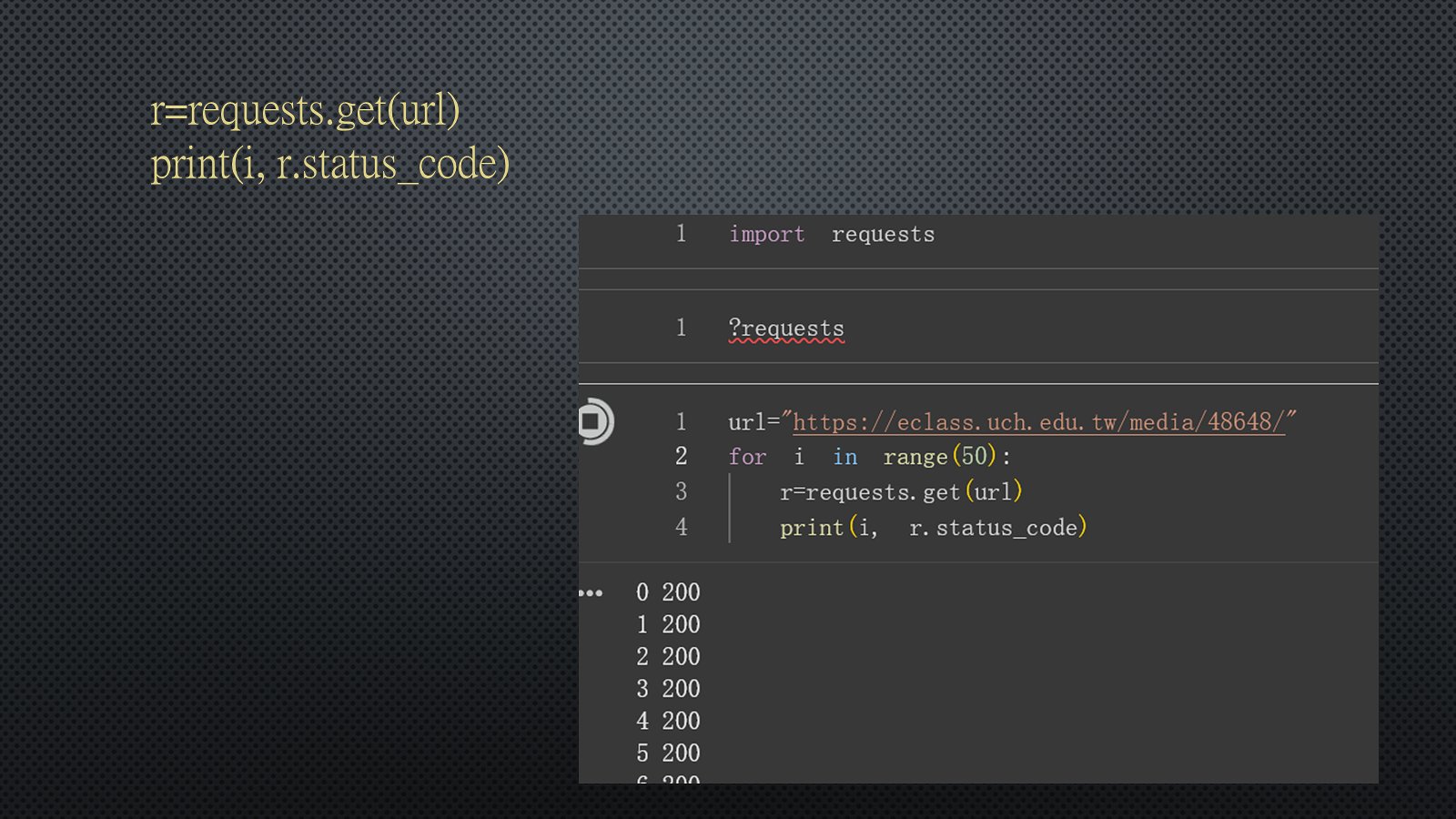Stop the running cell execution
The image size is (1456, 819).
point(593,422)
